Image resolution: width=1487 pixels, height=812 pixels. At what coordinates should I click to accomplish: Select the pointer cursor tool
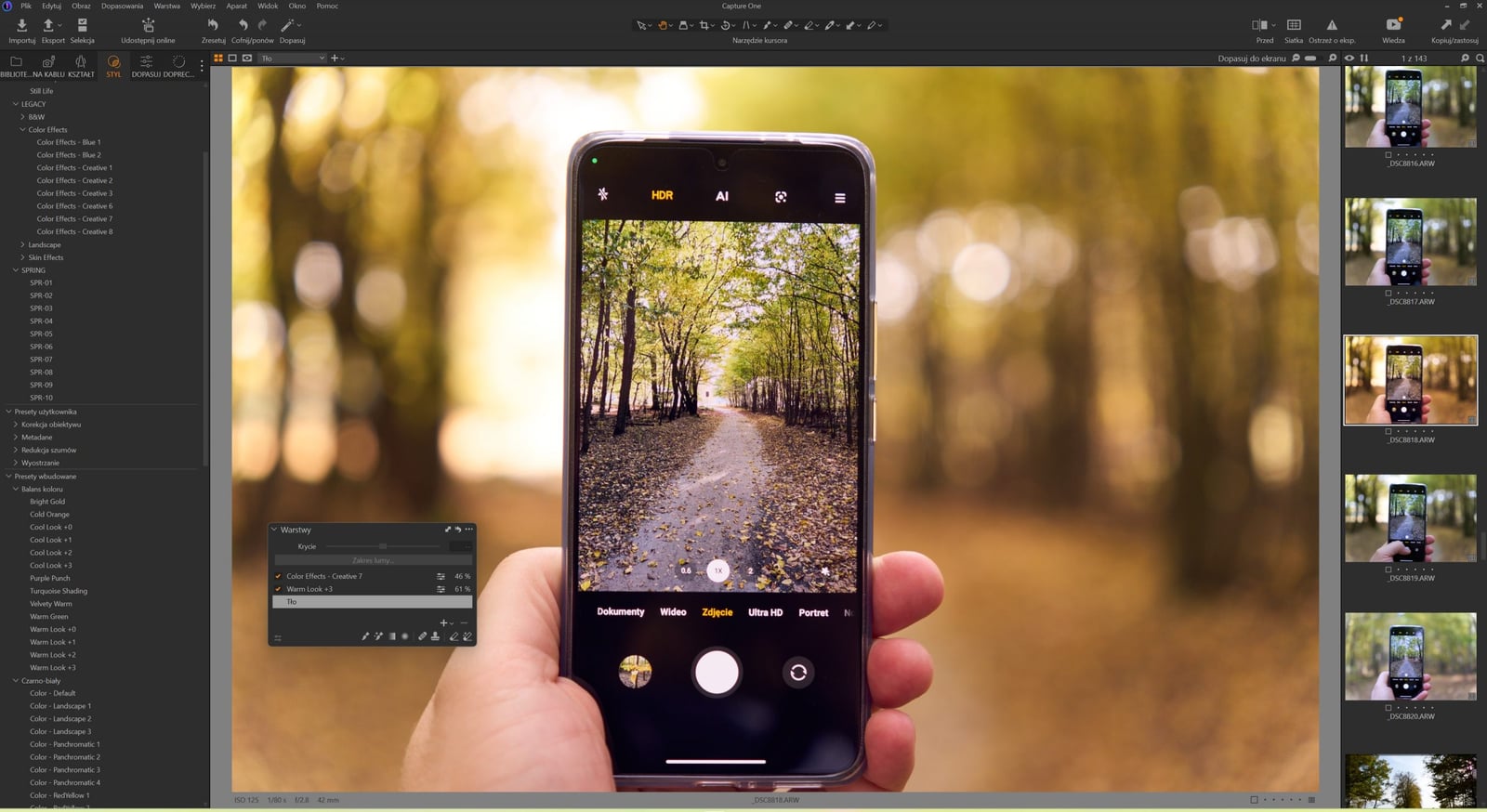640,25
